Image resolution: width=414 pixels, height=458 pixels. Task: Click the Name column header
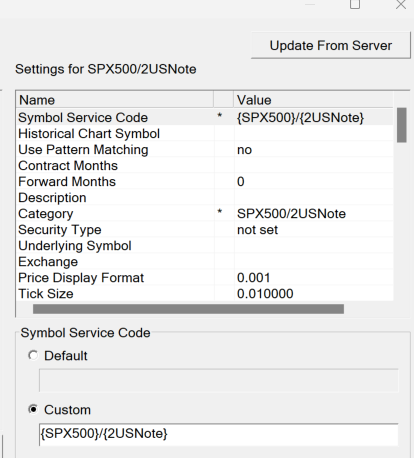[x=115, y=100]
